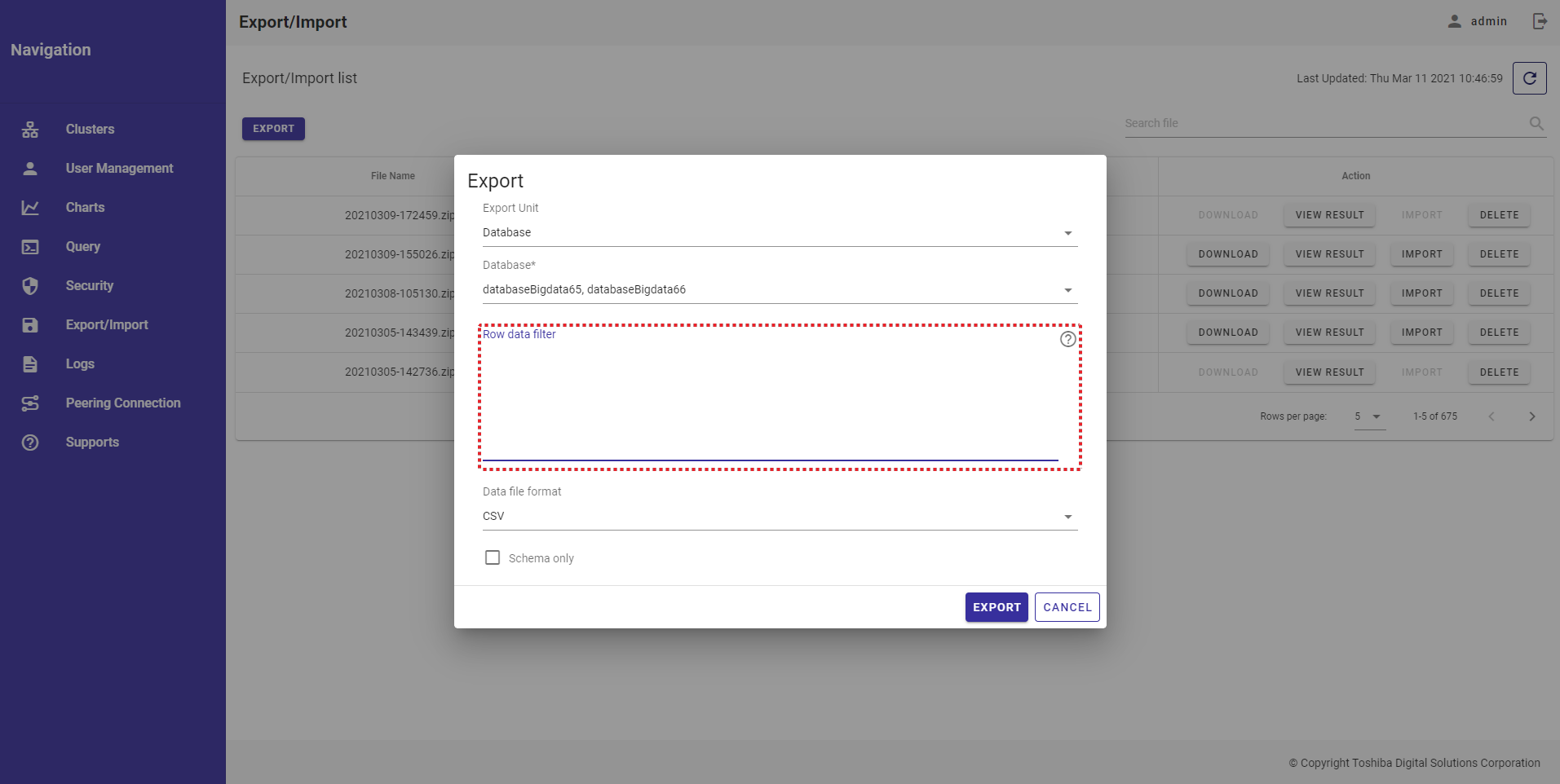Click the logout icon at top right
This screenshot has width=1560, height=784.
pyautogui.click(x=1540, y=21)
